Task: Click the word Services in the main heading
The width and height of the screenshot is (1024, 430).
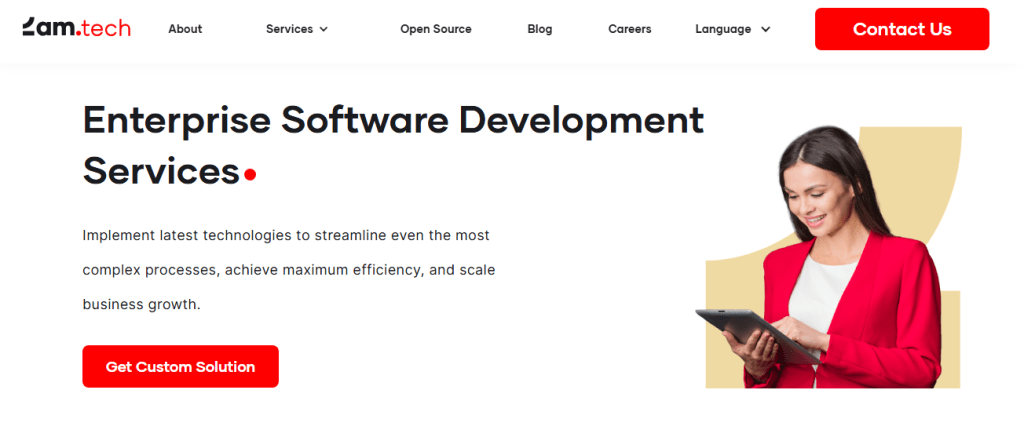Action: (160, 171)
